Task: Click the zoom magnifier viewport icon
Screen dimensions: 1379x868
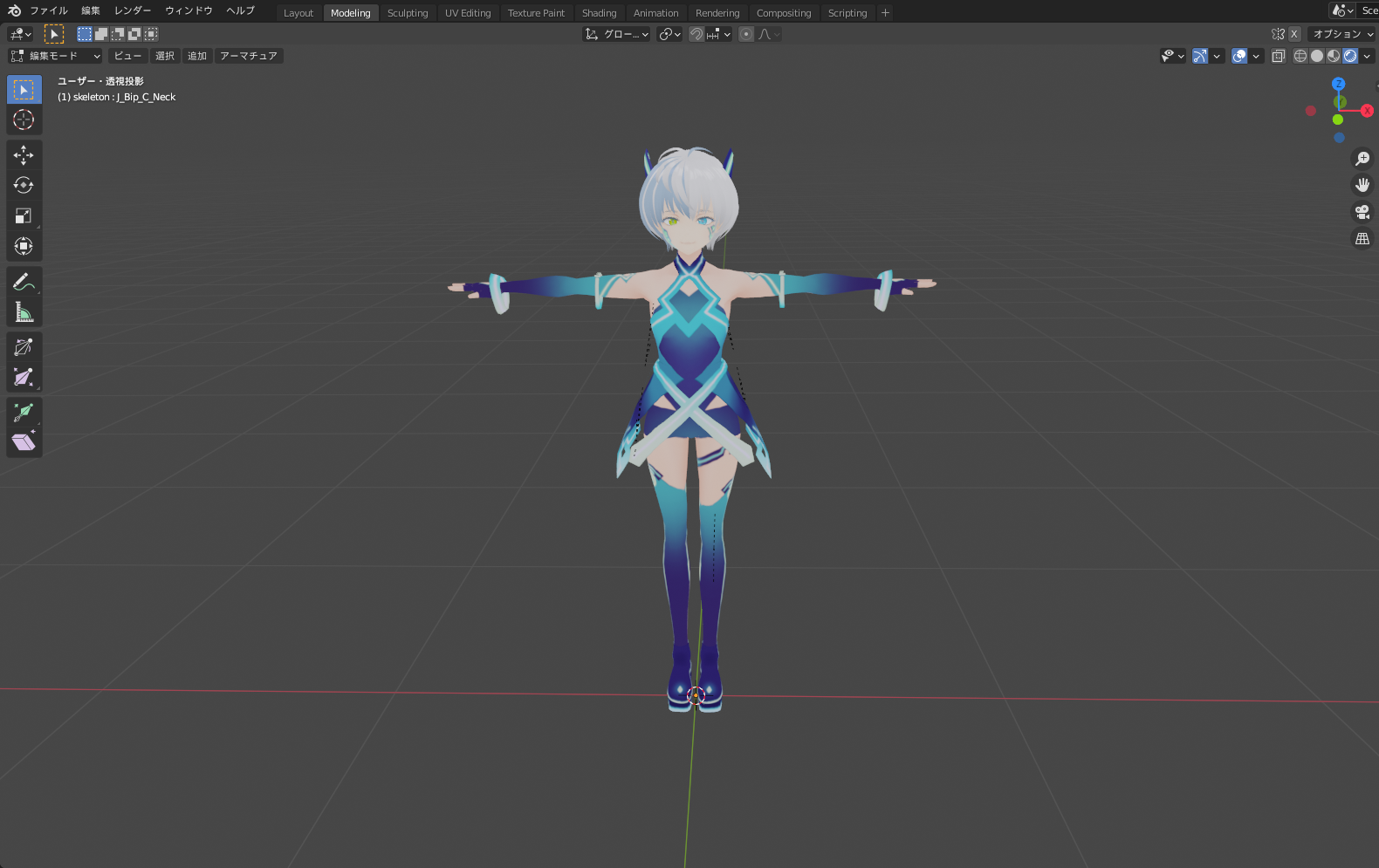Action: click(x=1362, y=159)
